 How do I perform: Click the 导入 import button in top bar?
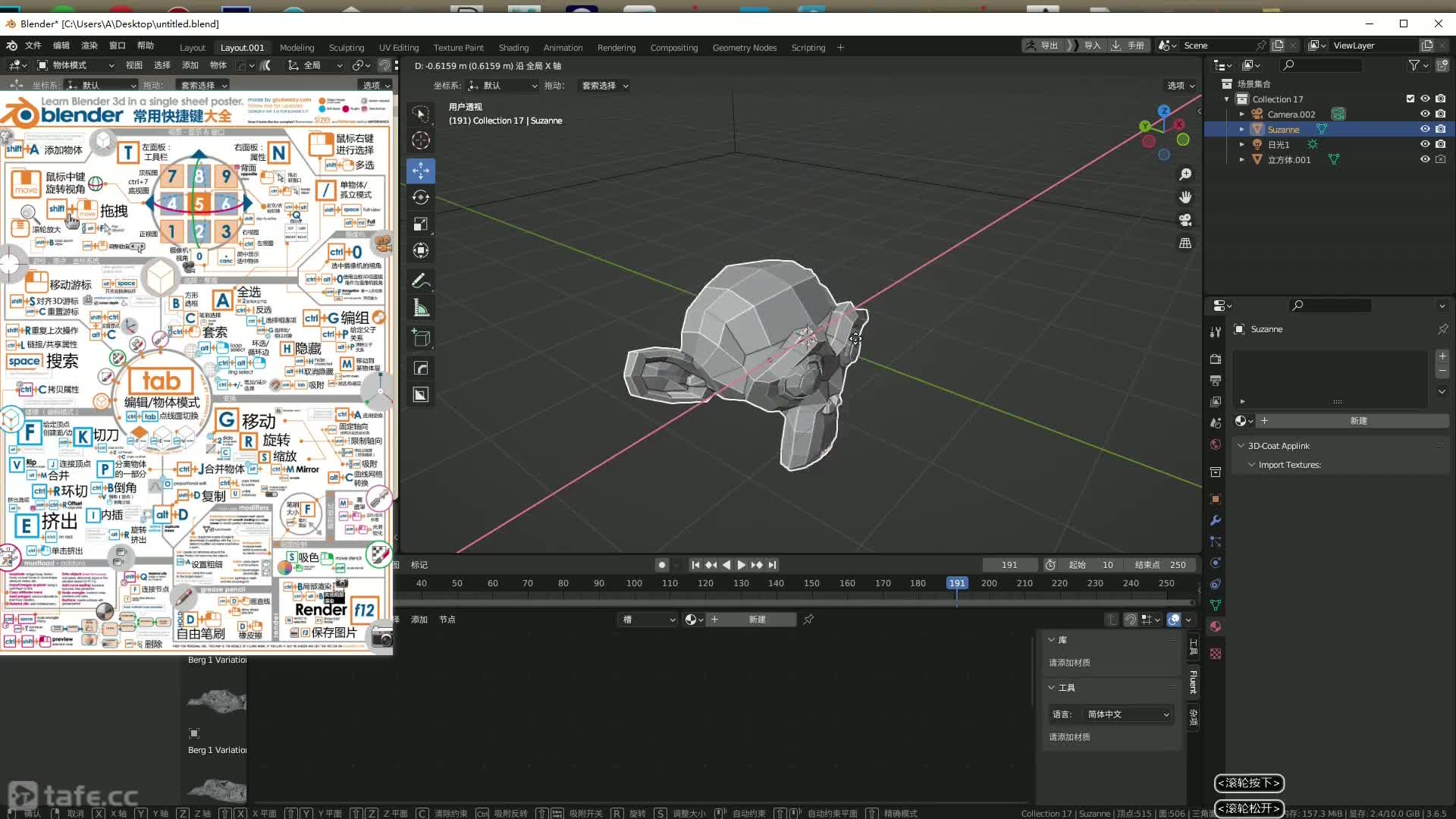[1086, 45]
